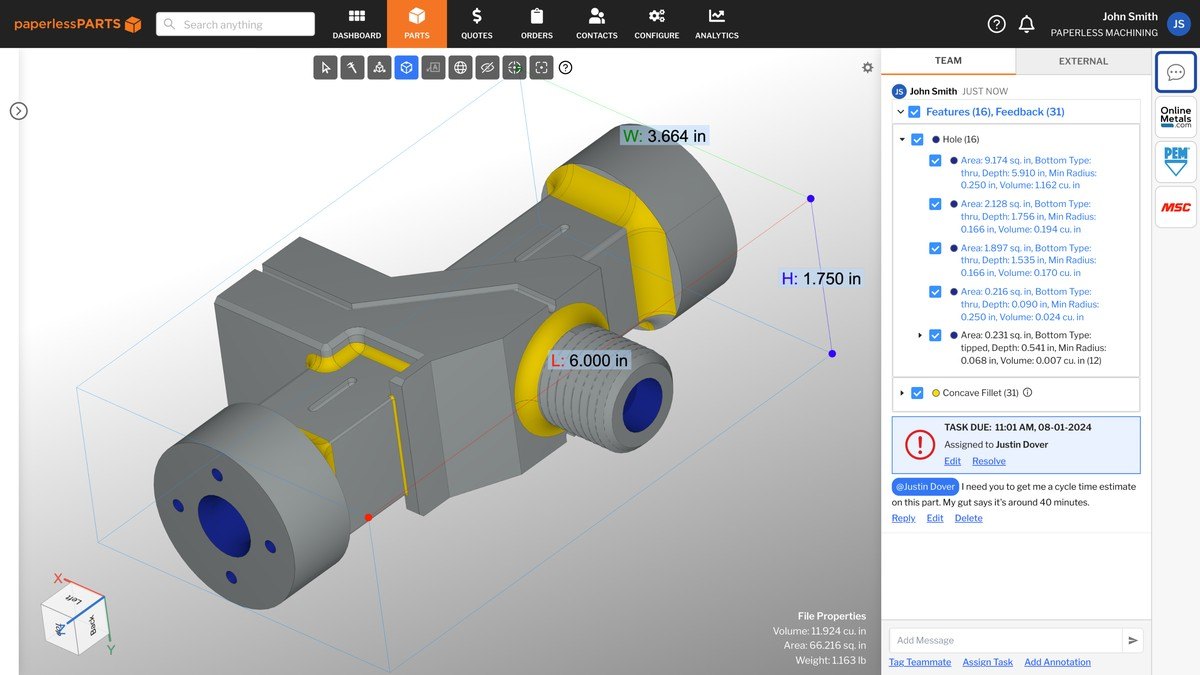Screen dimensions: 1200x675
Task: Open viewer settings gear icon
Action: coord(867,67)
